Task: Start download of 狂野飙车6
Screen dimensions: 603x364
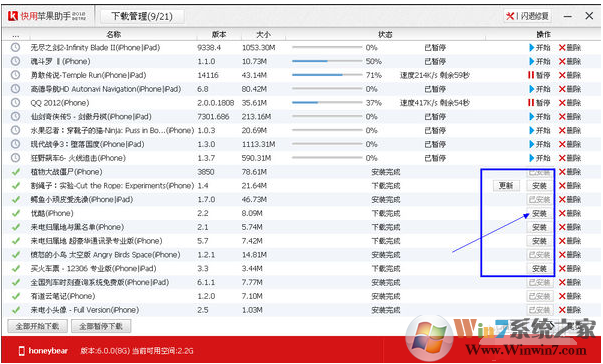Action: click(540, 158)
